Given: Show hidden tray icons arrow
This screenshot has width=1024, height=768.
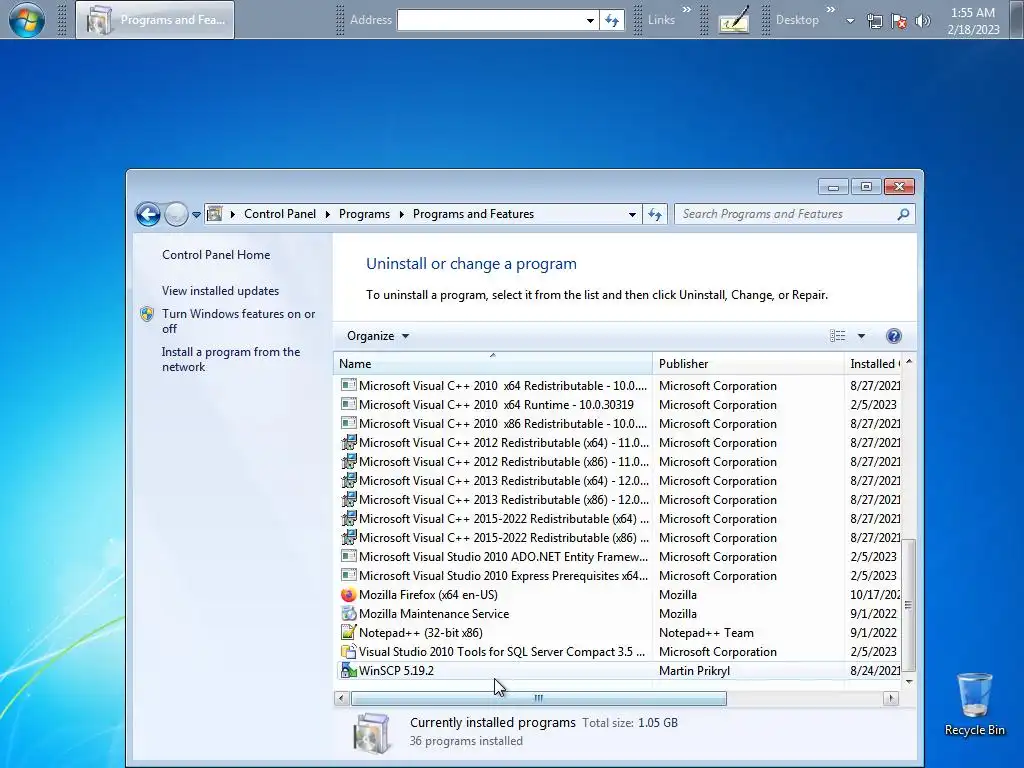Looking at the screenshot, I should point(850,21).
